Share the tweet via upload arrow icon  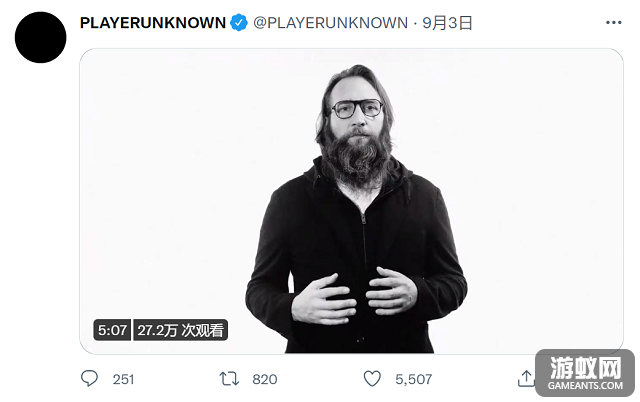pos(526,378)
